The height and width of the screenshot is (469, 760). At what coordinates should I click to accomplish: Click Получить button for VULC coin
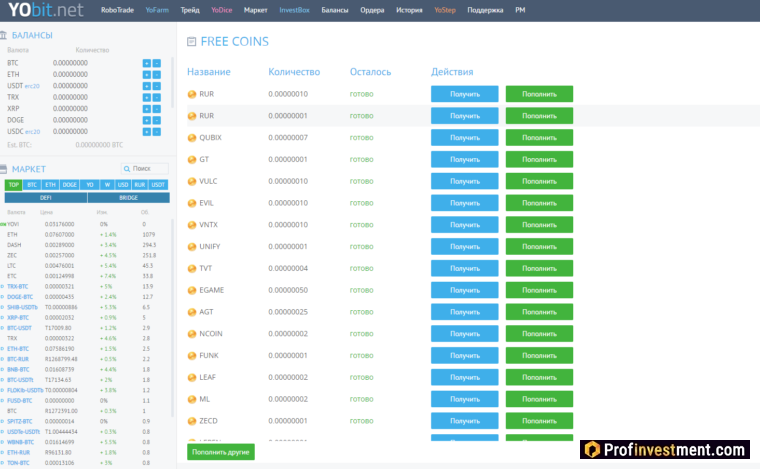click(465, 181)
